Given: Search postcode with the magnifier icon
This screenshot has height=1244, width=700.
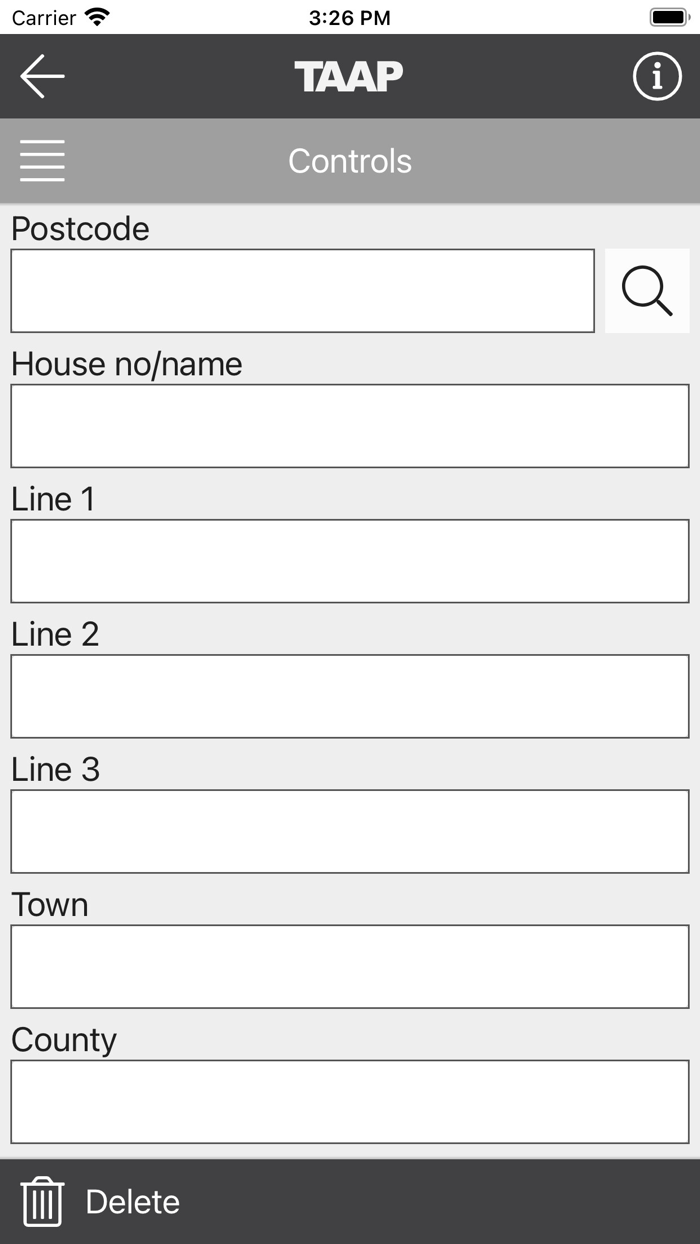Looking at the screenshot, I should click(x=646, y=290).
